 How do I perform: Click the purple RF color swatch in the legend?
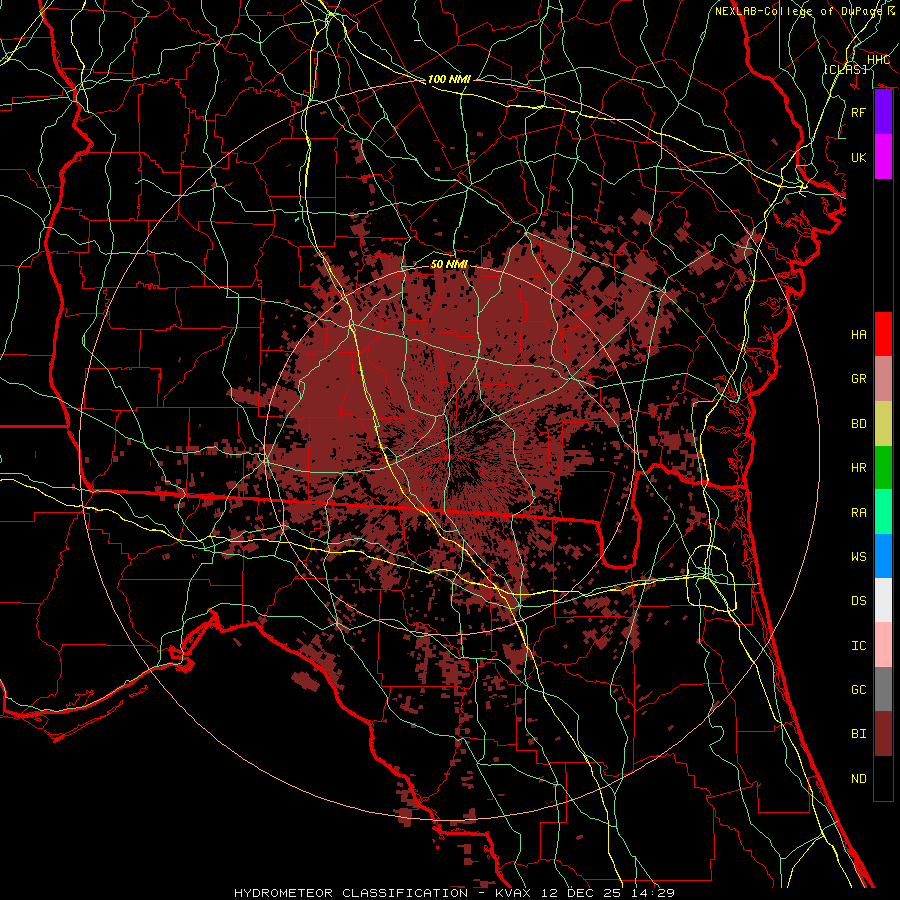883,112
